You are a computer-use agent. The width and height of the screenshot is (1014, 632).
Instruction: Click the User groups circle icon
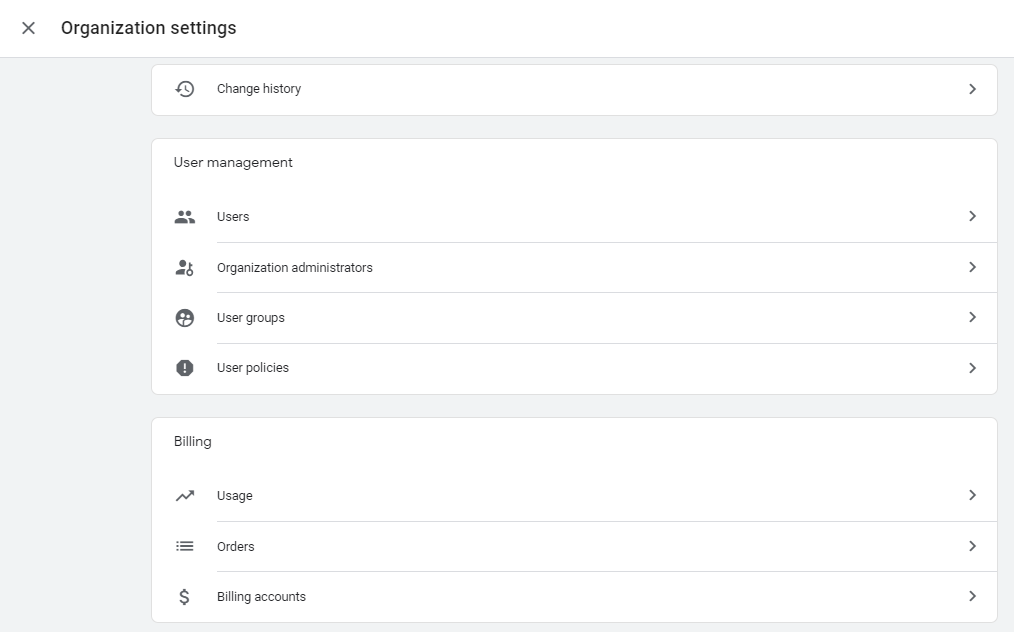click(x=184, y=318)
